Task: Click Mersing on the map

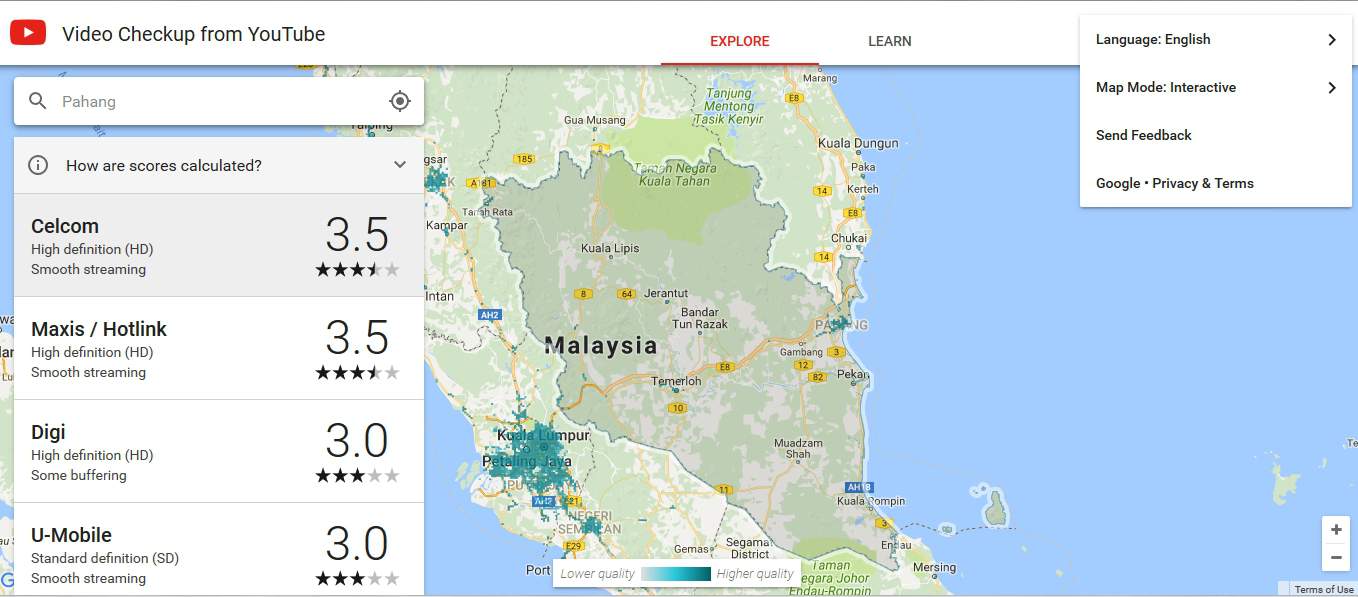Action: pyautogui.click(x=934, y=568)
